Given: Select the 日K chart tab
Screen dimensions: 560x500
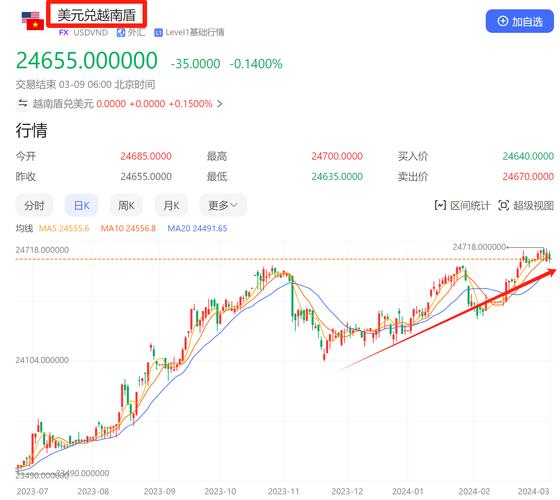Looking at the screenshot, I should (x=81, y=205).
